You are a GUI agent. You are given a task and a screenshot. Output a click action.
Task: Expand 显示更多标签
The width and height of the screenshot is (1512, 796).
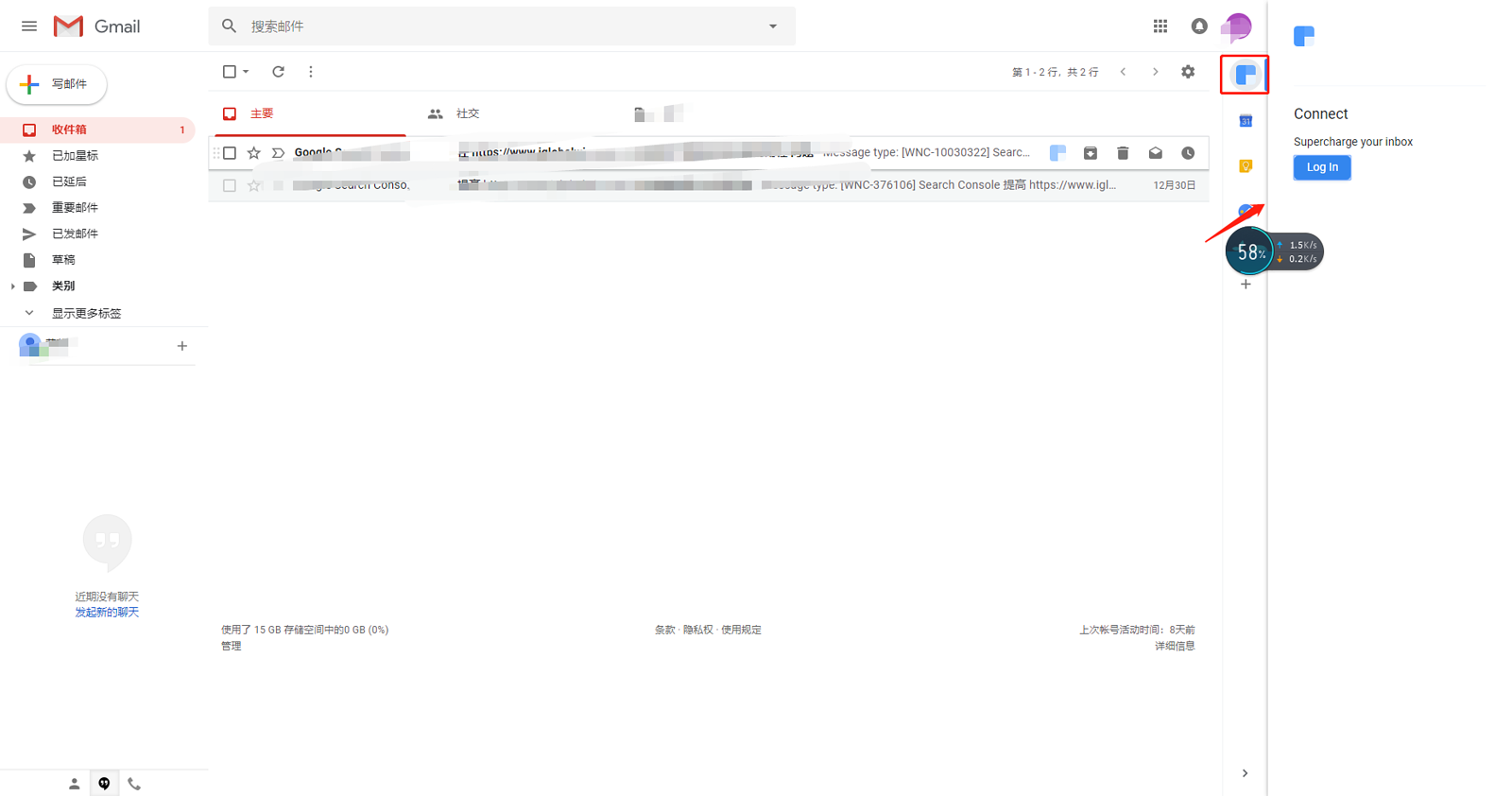tap(86, 313)
